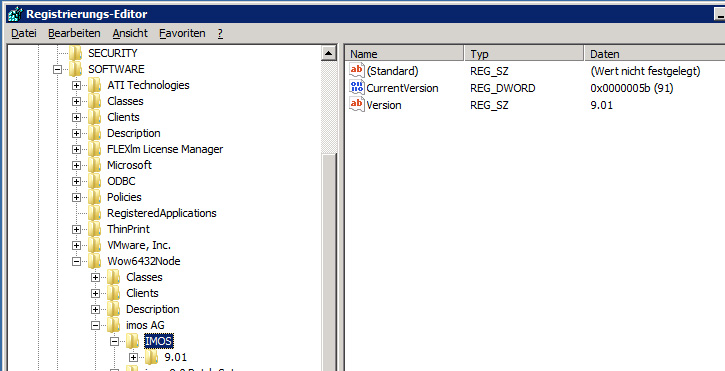Expand the ThinPrint key
Viewport: 725px width, 371px height.
pos(76,229)
